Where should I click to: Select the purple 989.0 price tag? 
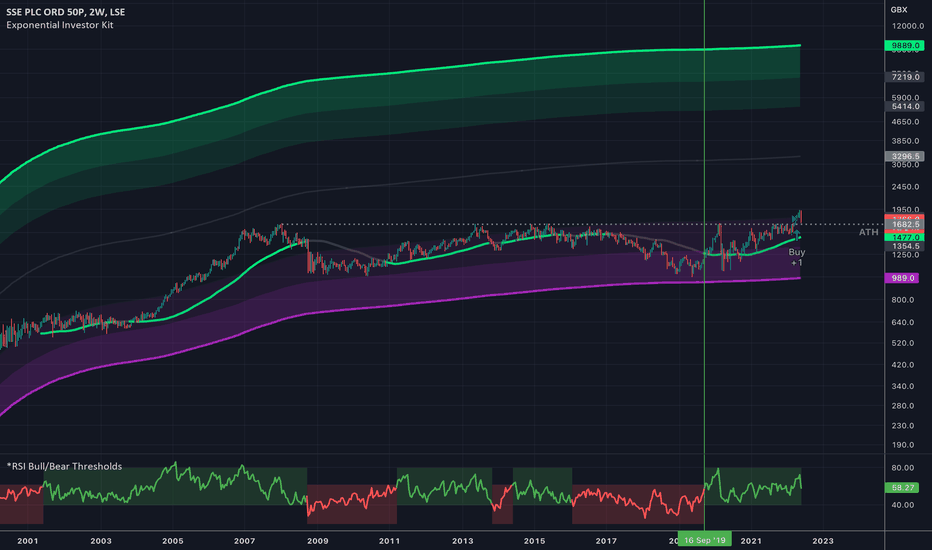click(902, 278)
